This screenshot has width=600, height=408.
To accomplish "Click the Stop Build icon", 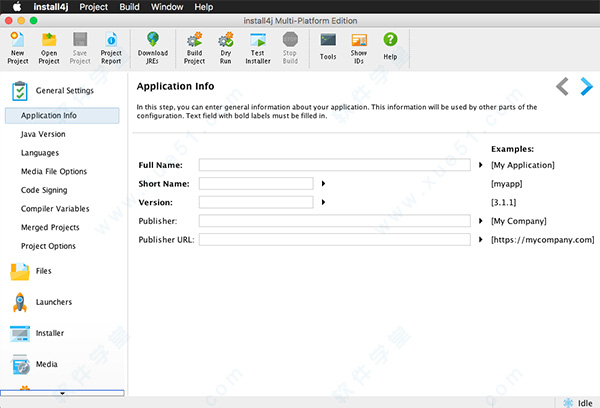I will pos(290,39).
